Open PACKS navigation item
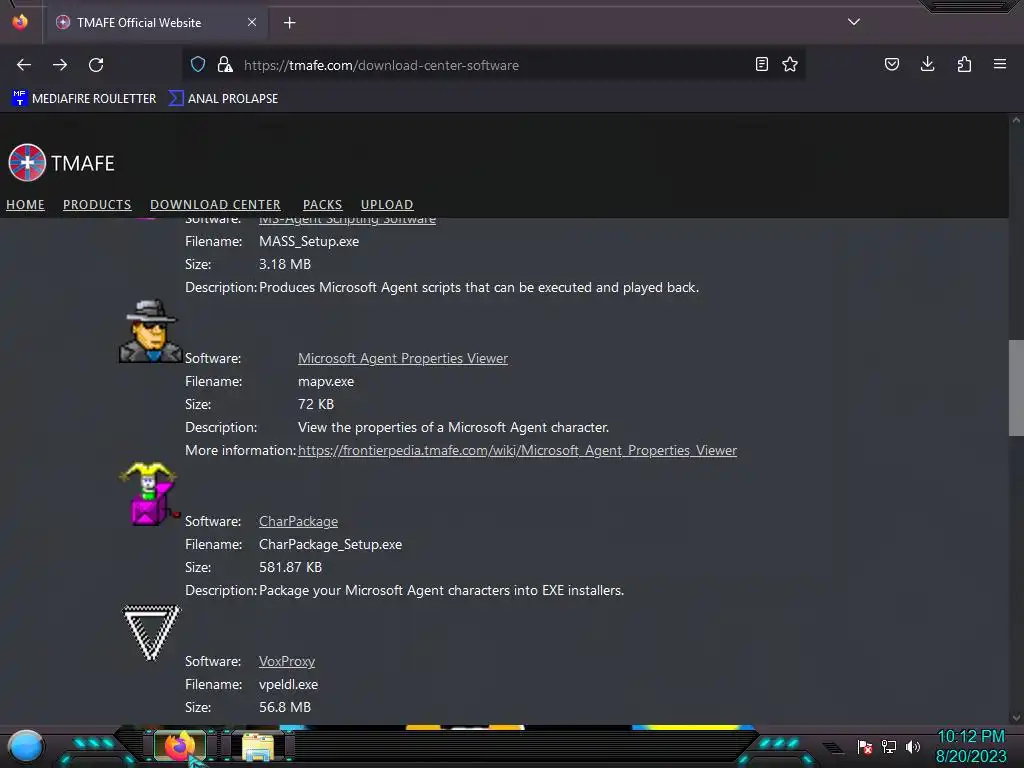 pos(322,204)
